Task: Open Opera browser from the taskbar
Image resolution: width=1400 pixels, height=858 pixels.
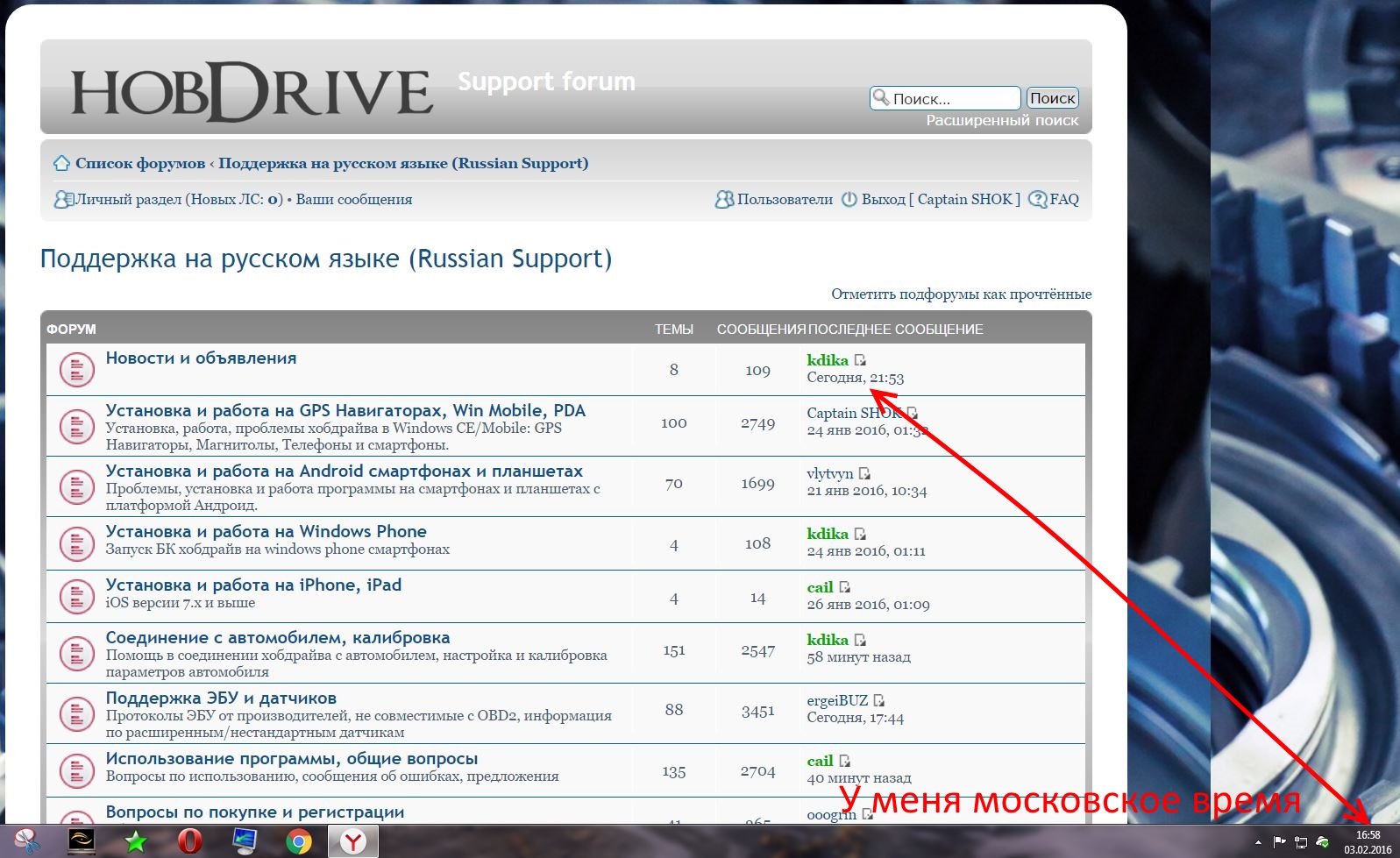Action: [x=189, y=842]
